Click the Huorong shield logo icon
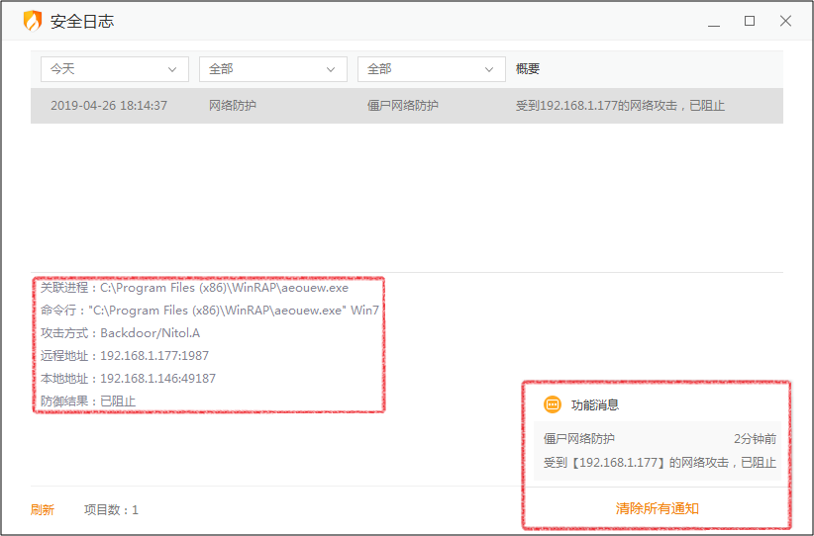The image size is (814, 536). 33,21
